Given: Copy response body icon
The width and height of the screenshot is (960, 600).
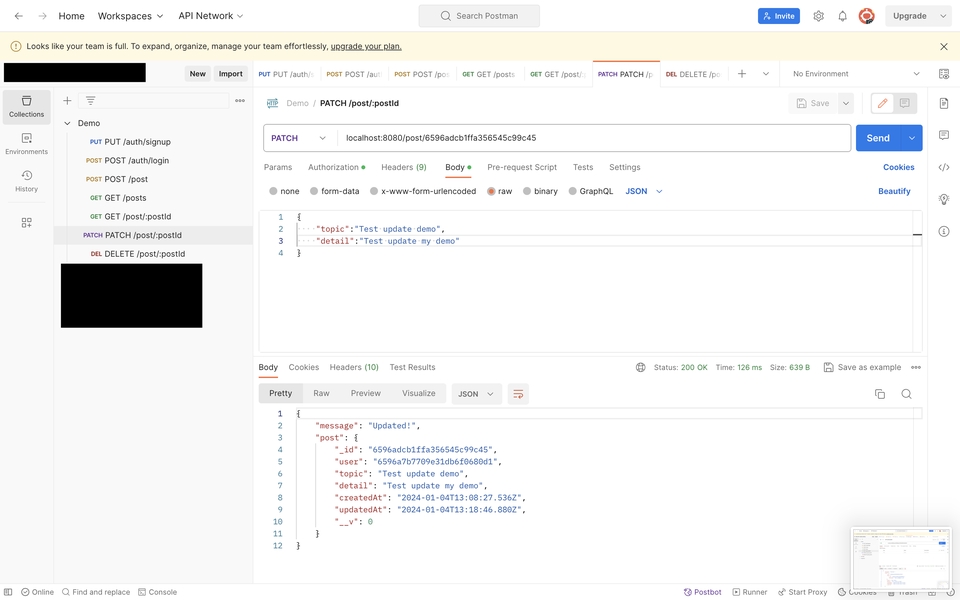Looking at the screenshot, I should click(880, 394).
